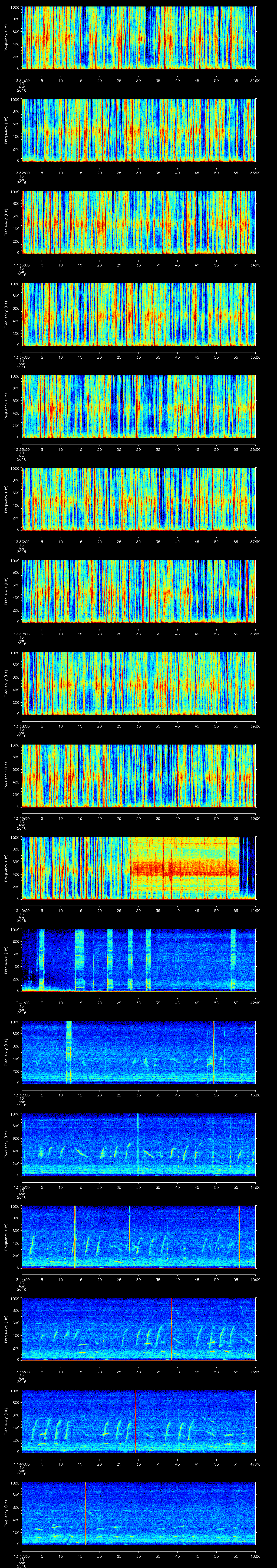Viewport: 277px width, 1568px height.
Task: Click the 13:44:00 start time label
Action: [22, 1279]
